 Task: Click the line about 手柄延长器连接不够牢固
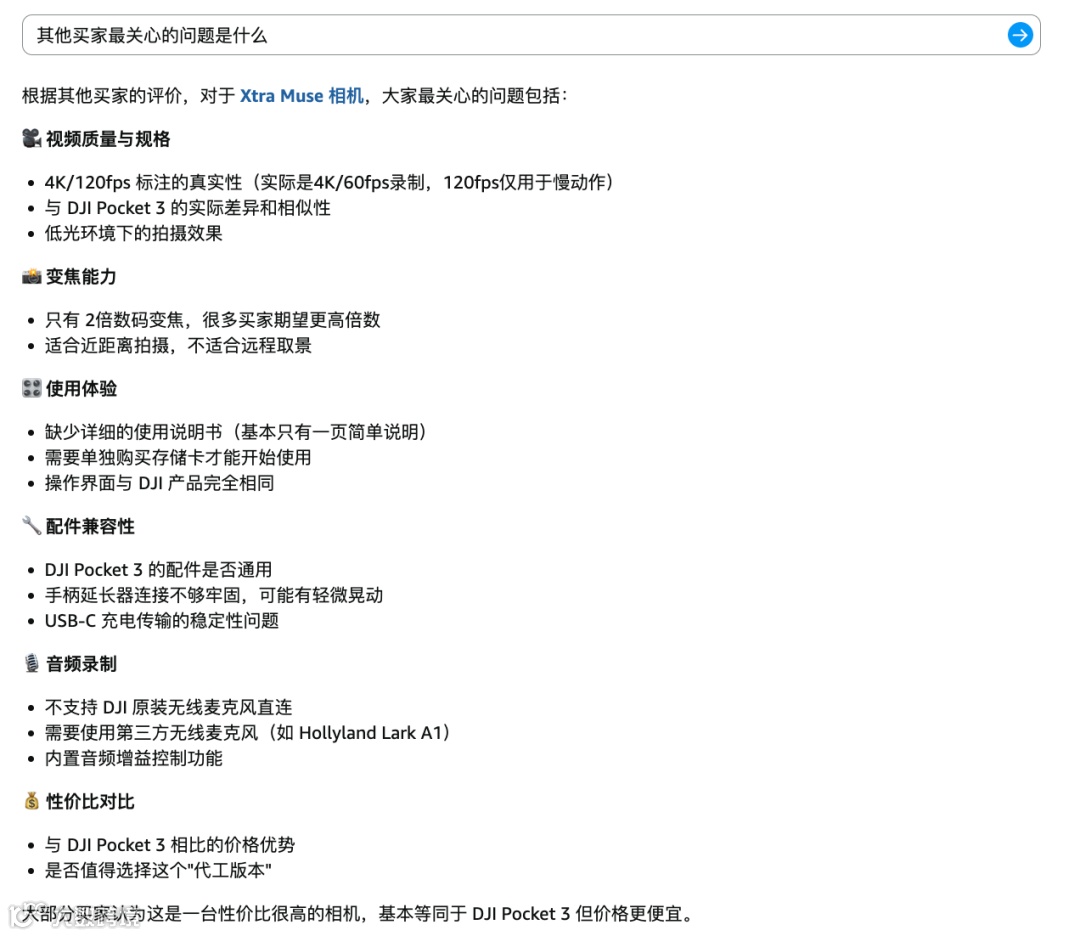point(214,595)
